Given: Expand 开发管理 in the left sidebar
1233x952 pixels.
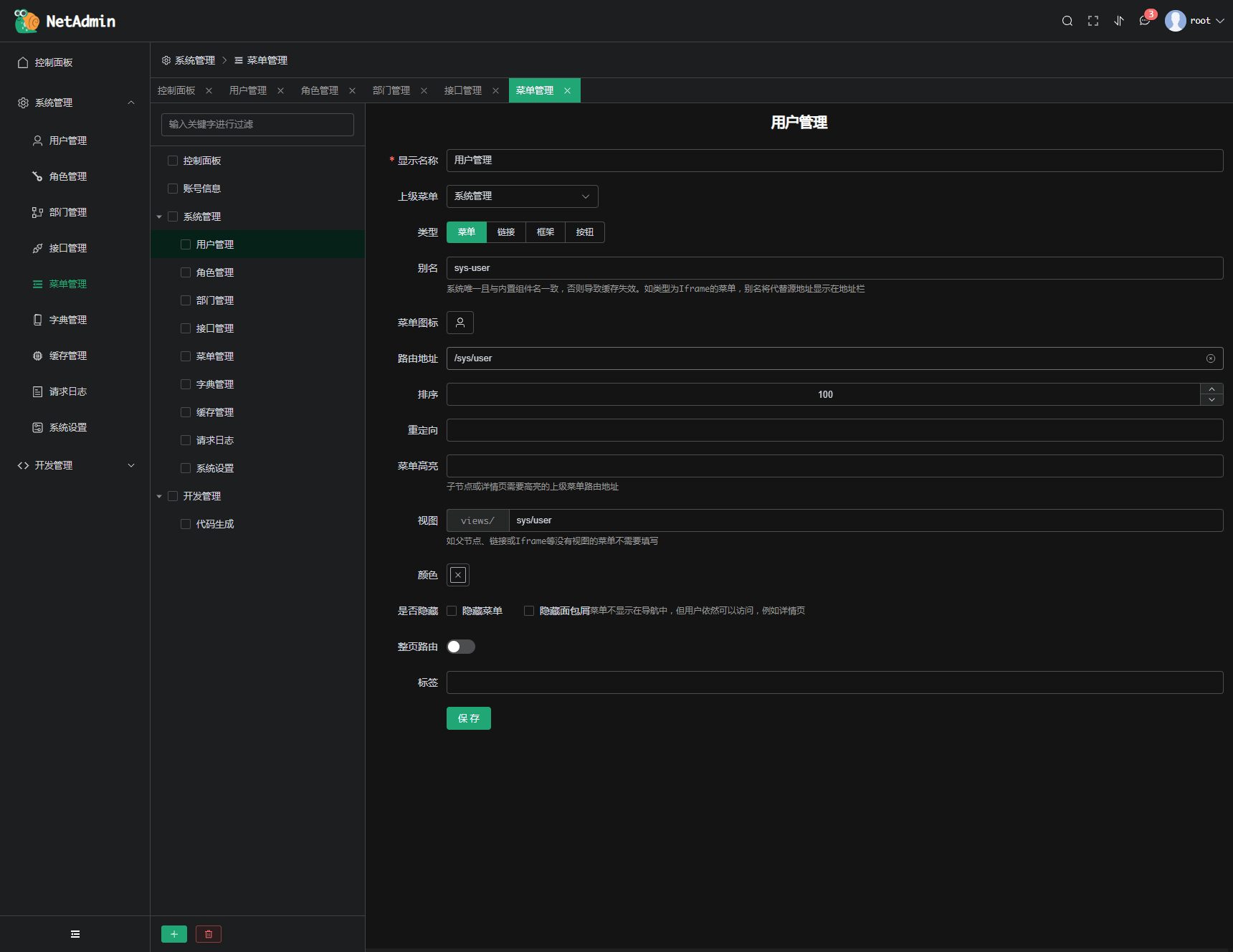Looking at the screenshot, I should pos(75,465).
